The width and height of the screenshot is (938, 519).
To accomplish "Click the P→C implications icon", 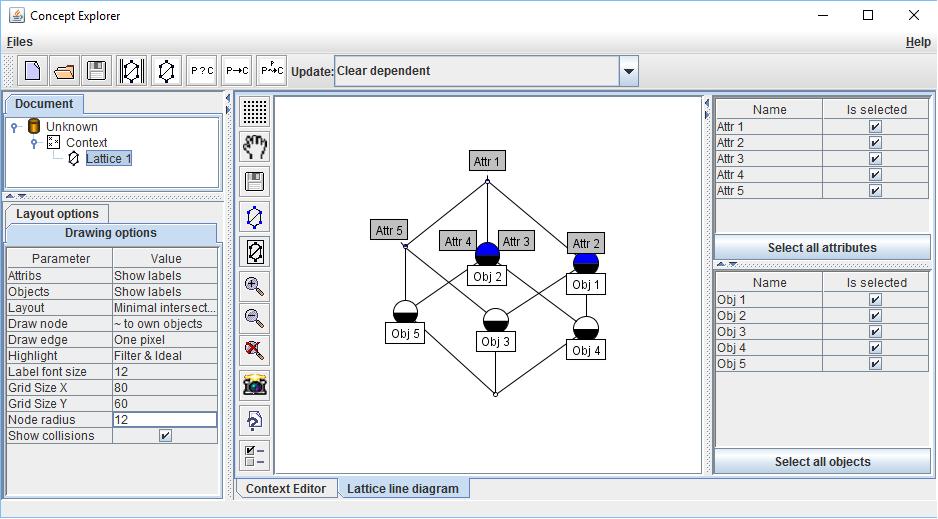I will click(237, 71).
